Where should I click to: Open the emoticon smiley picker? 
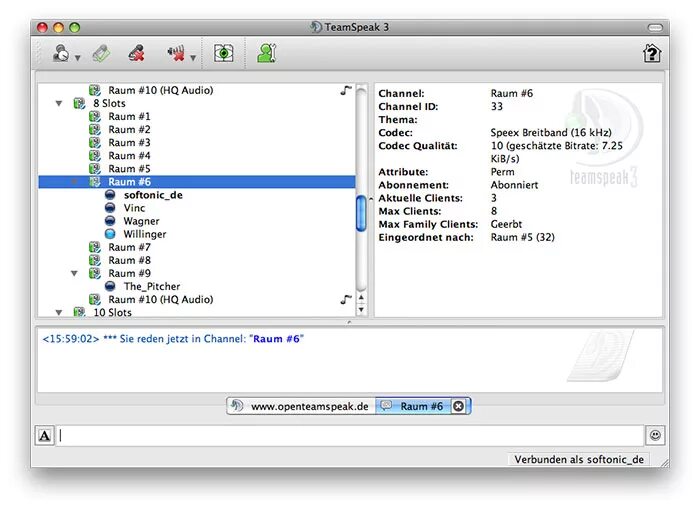[655, 435]
